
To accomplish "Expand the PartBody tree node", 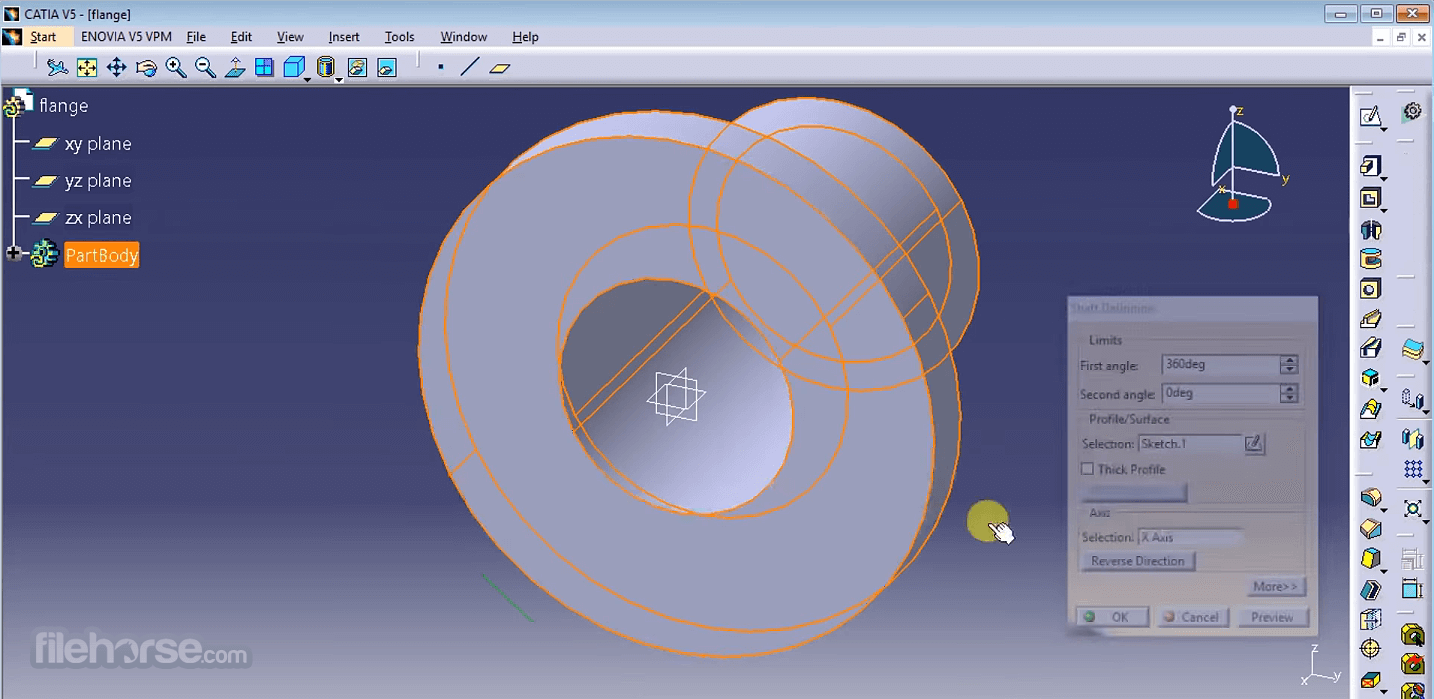I will 13,254.
